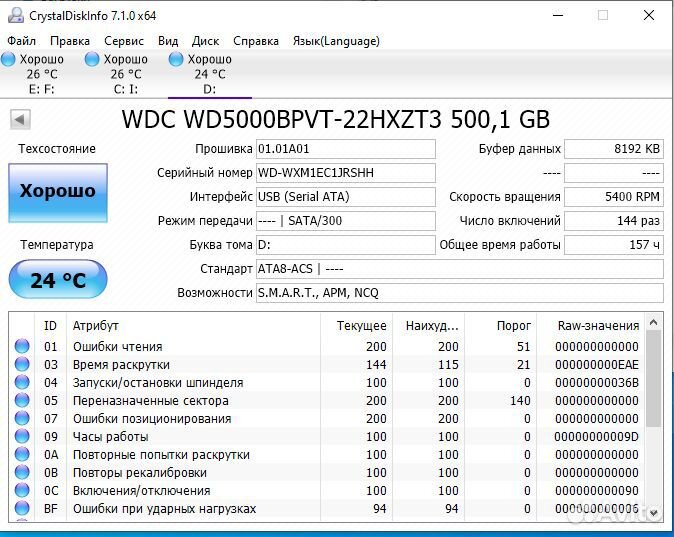
Task: Select the E: F: disk tab
Action: [x=42, y=74]
